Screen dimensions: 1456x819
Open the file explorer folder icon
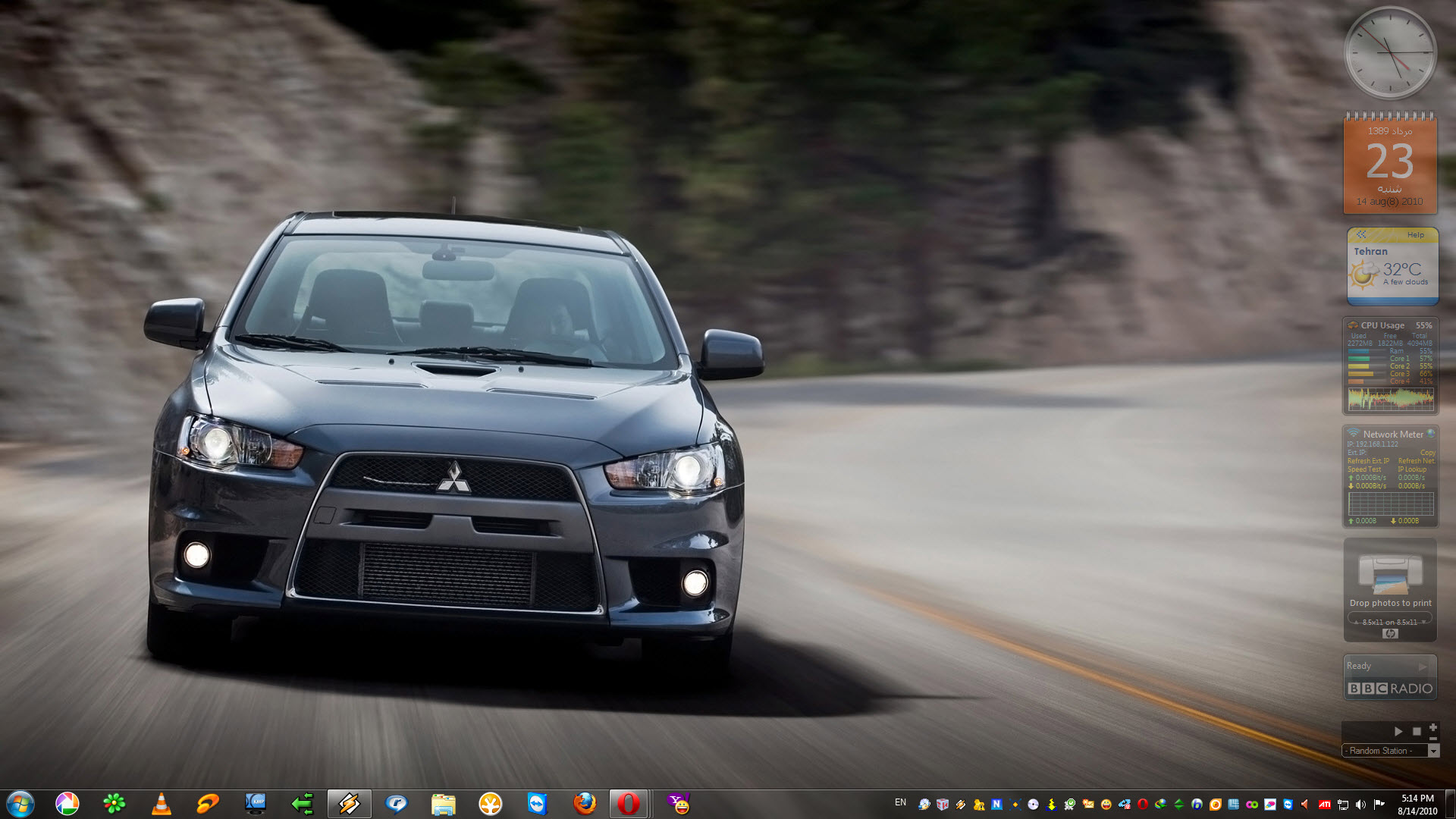[x=444, y=804]
